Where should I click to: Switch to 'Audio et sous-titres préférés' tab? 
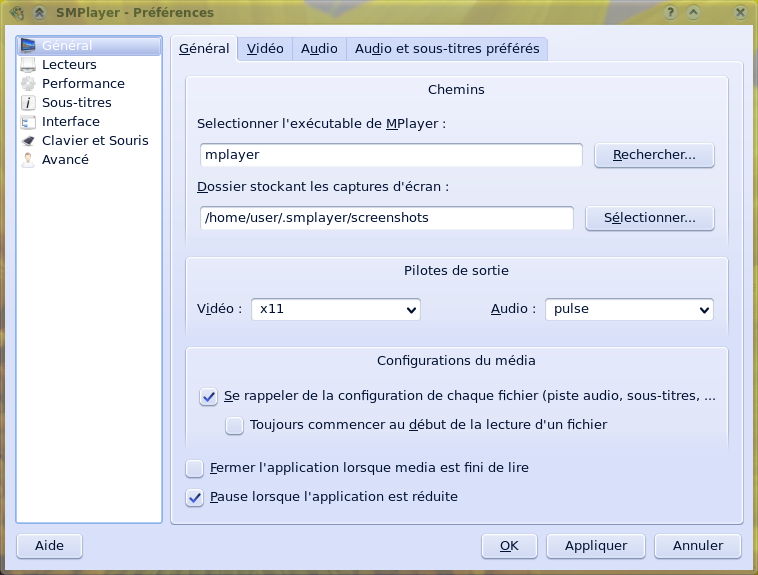click(x=447, y=49)
